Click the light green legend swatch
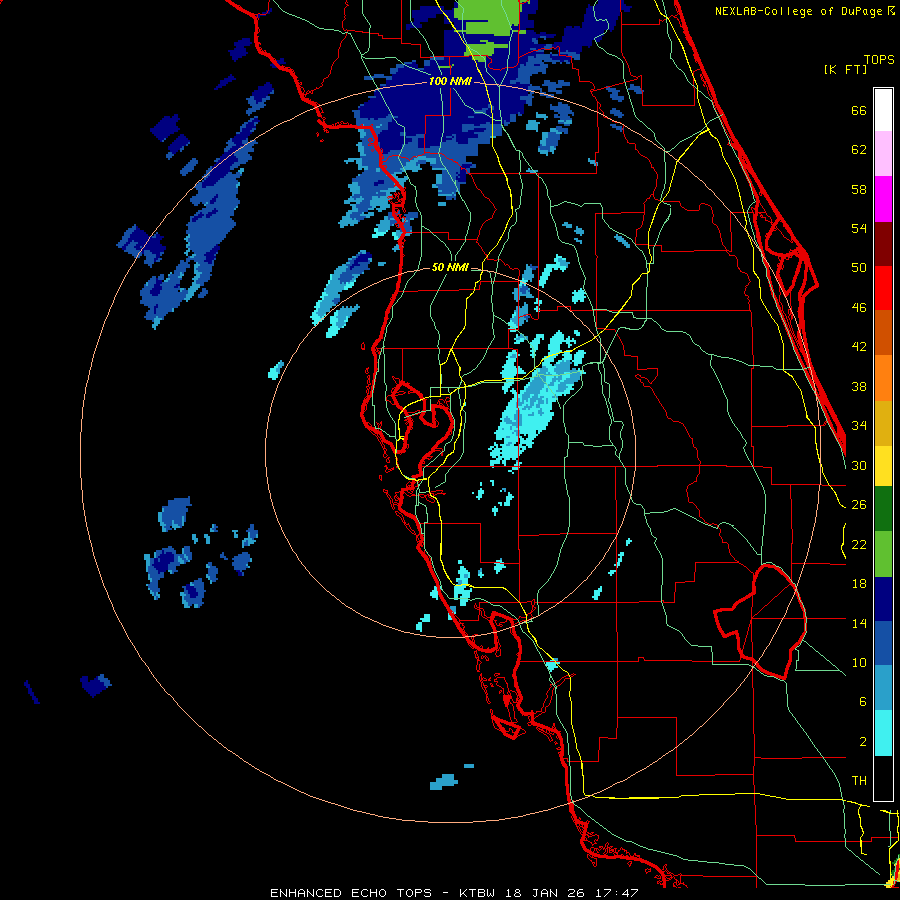Image resolution: width=900 pixels, height=900 pixels. pyautogui.click(x=883, y=554)
